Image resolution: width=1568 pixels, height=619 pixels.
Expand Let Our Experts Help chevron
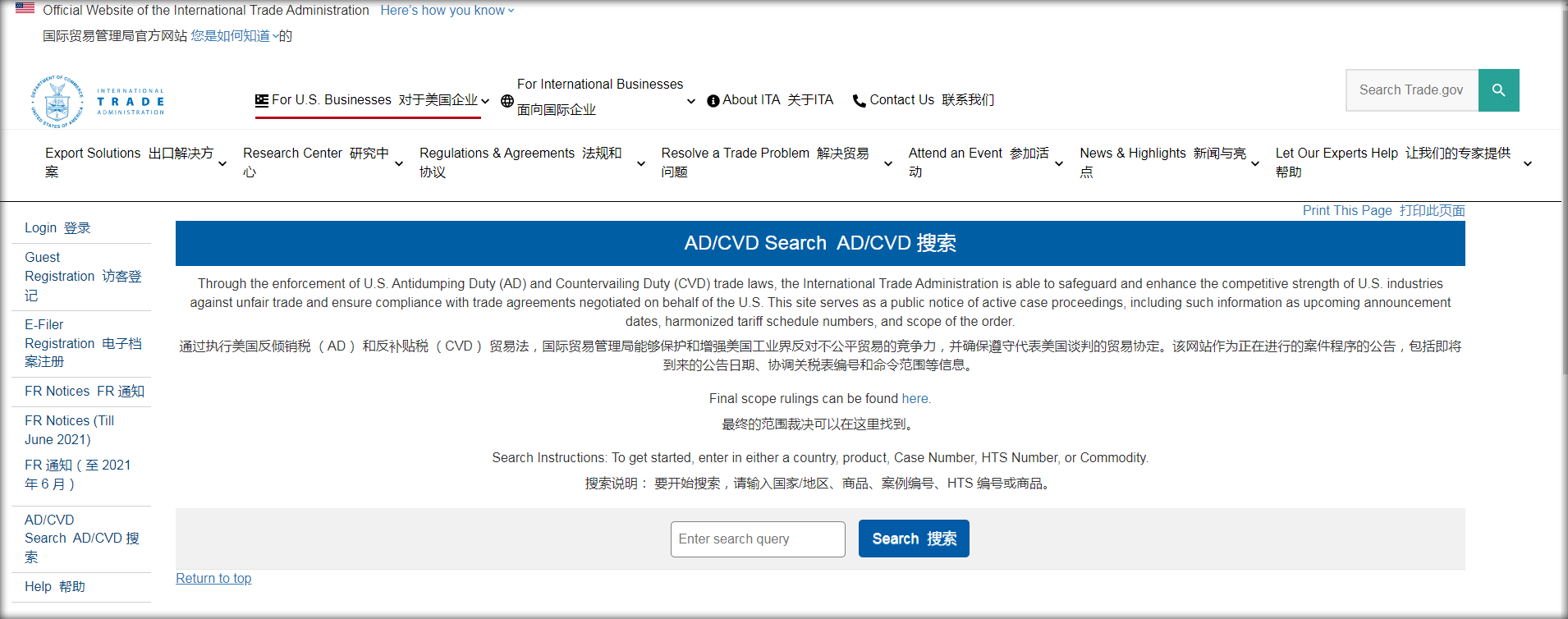coord(1528,163)
